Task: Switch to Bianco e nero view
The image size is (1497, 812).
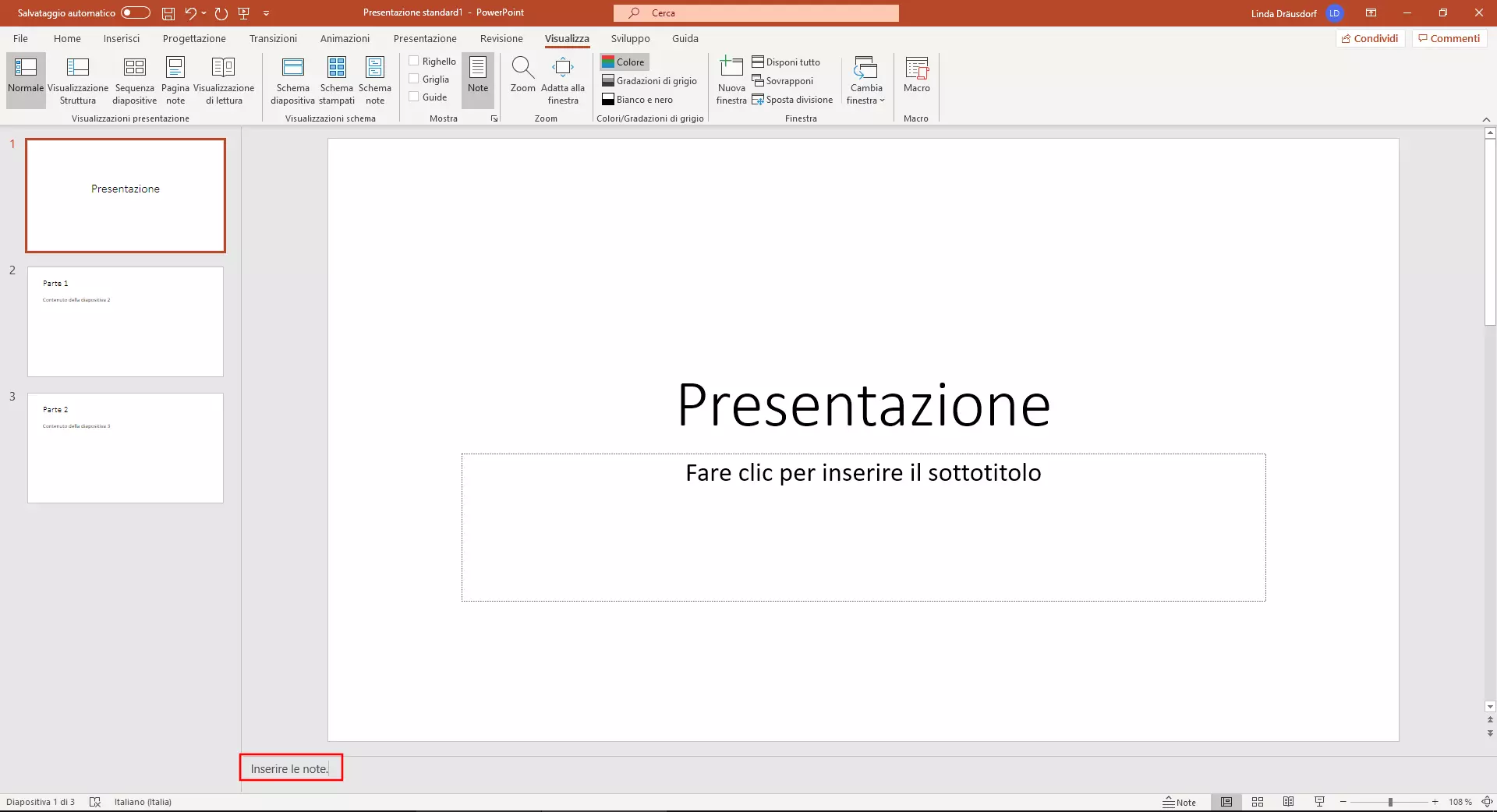Action: pyautogui.click(x=638, y=100)
